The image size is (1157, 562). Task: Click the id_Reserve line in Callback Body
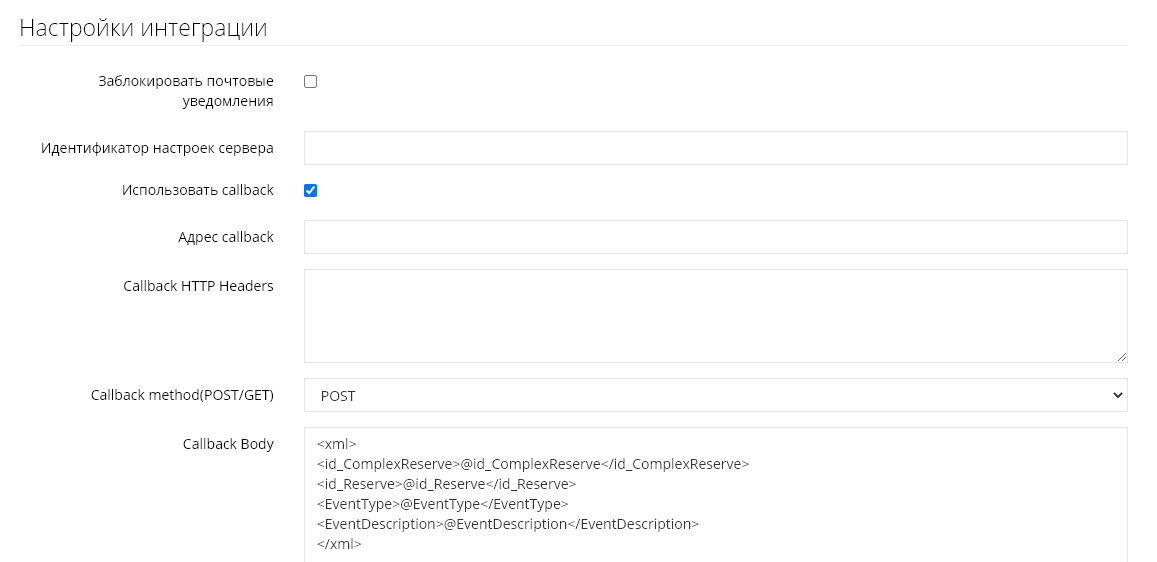[x=445, y=484]
